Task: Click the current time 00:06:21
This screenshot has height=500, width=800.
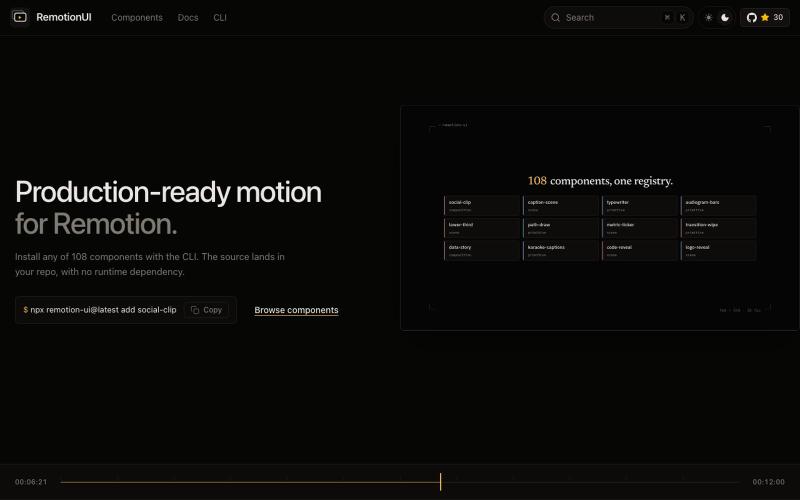Action: tap(31, 482)
